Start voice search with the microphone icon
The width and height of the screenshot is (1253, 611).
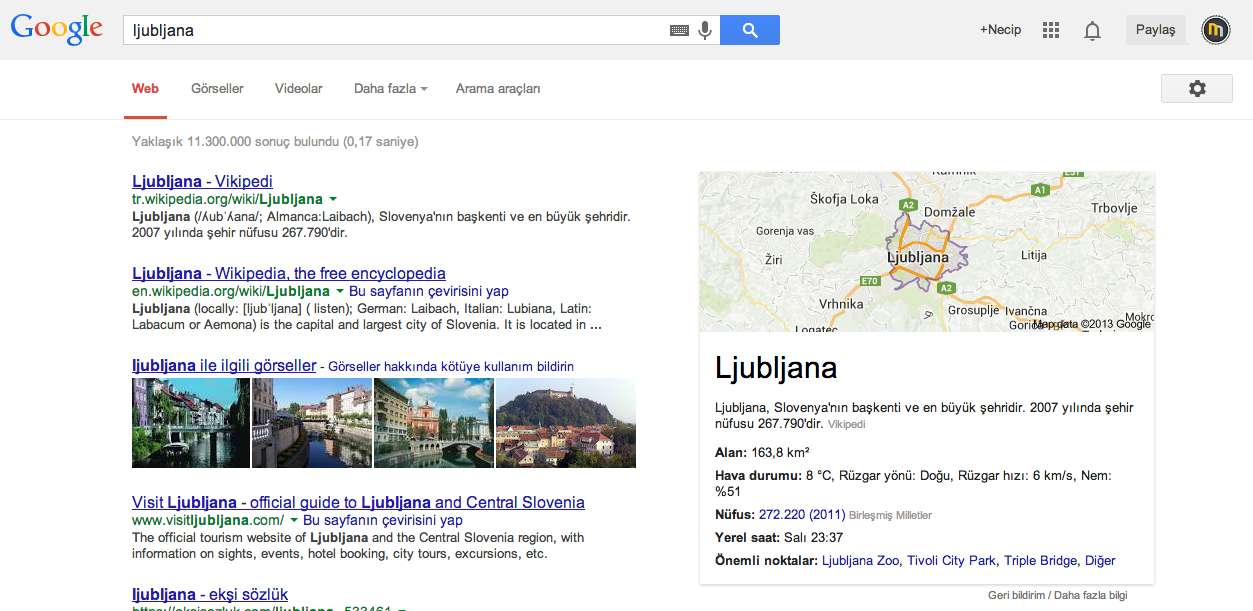[705, 30]
